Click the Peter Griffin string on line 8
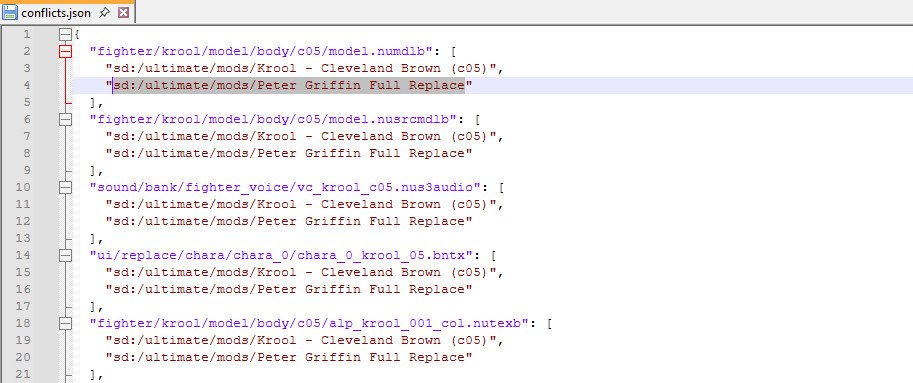This screenshot has height=383, width=913. [x=289, y=154]
